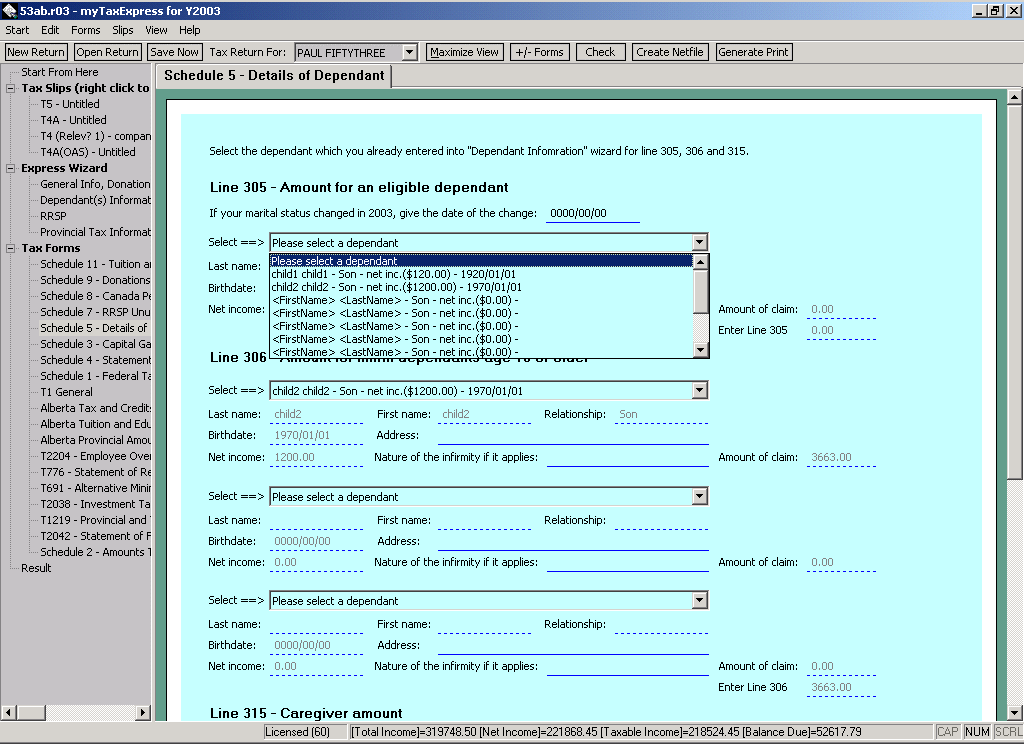Open the Tax Return For dropdown
Viewport: 1024px width, 744px height.
[409, 52]
